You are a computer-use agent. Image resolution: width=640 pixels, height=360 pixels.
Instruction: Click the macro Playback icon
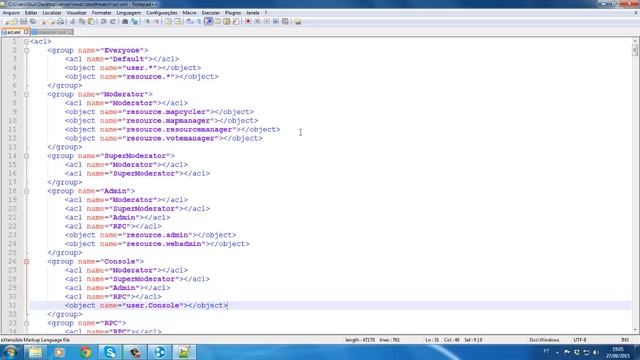click(267, 21)
